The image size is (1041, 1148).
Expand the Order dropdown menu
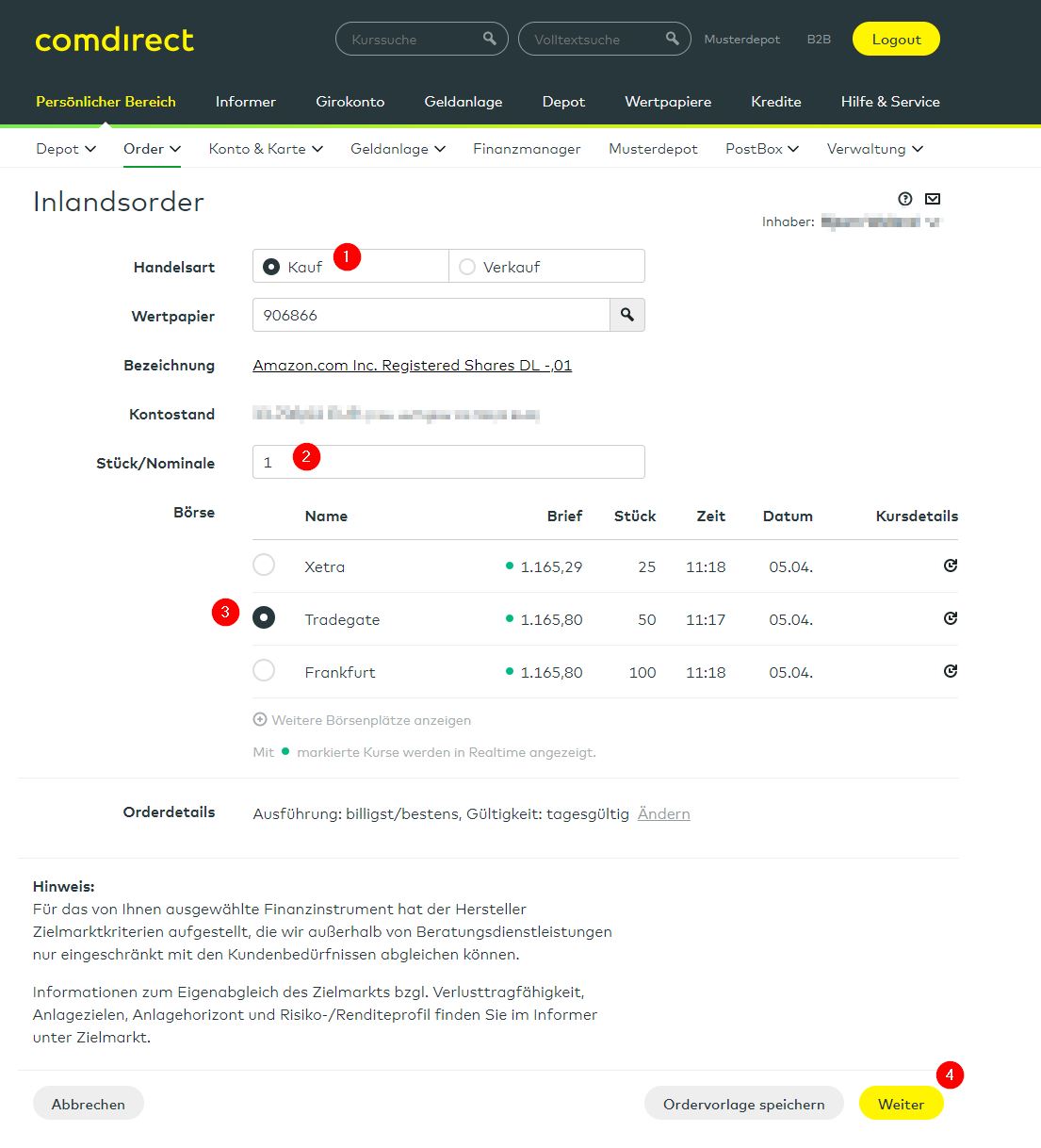click(152, 149)
